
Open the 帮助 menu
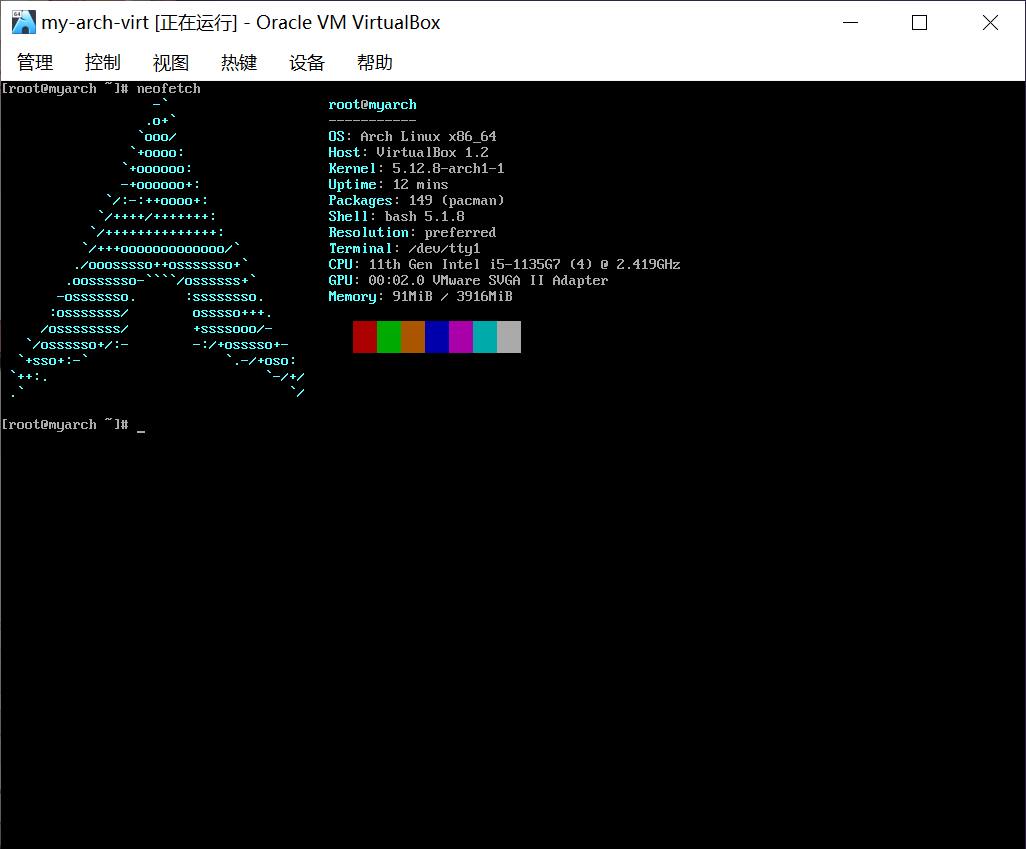click(x=375, y=63)
